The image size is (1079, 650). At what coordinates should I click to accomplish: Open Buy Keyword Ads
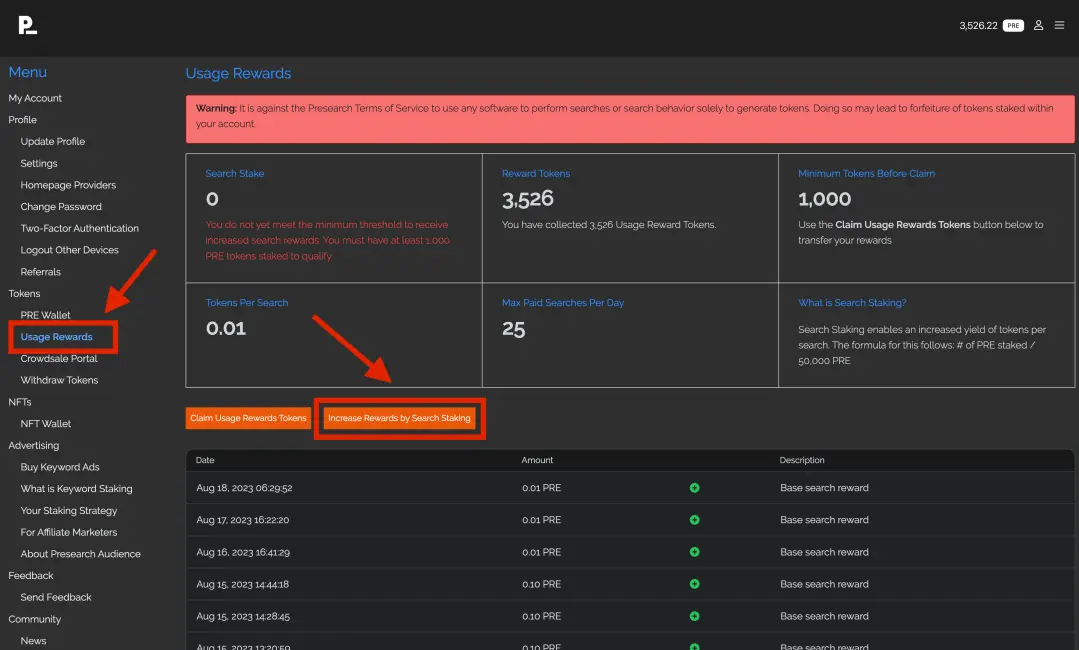(60, 468)
